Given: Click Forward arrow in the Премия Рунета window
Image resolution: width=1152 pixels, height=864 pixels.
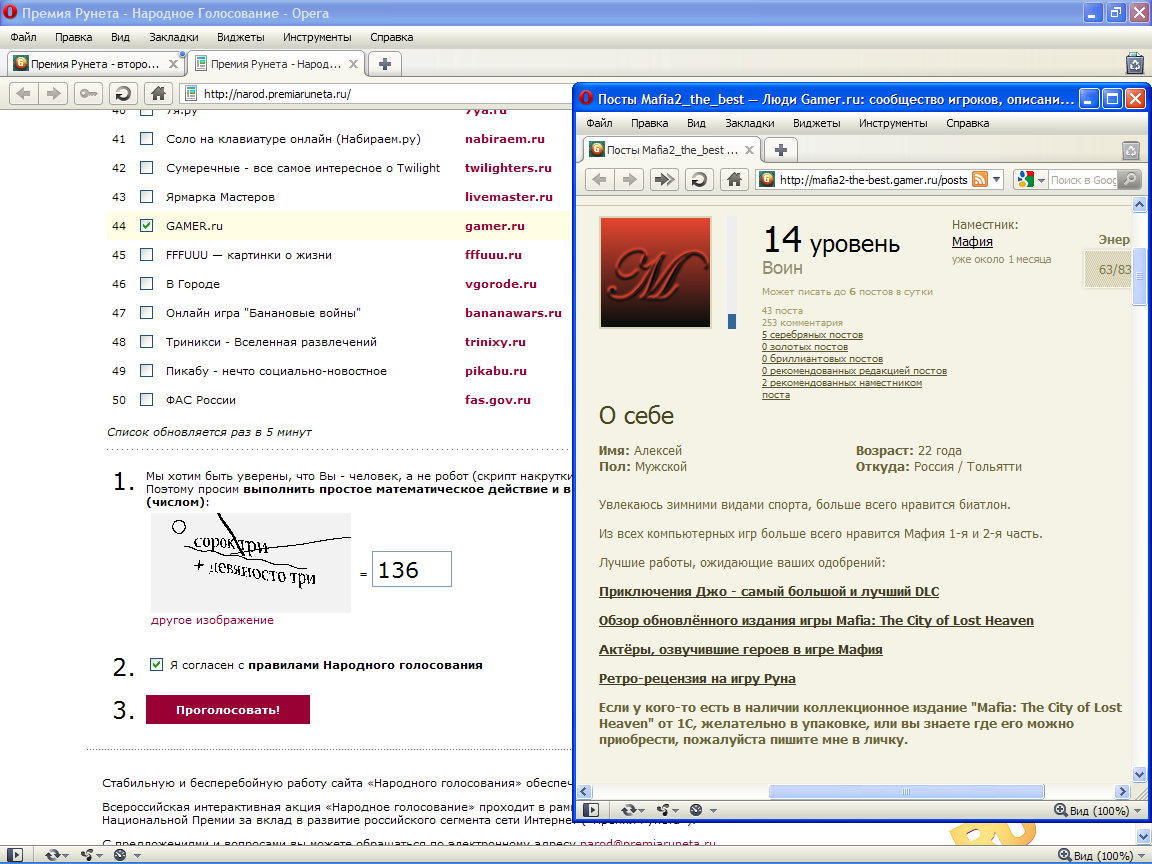Looking at the screenshot, I should (53, 93).
